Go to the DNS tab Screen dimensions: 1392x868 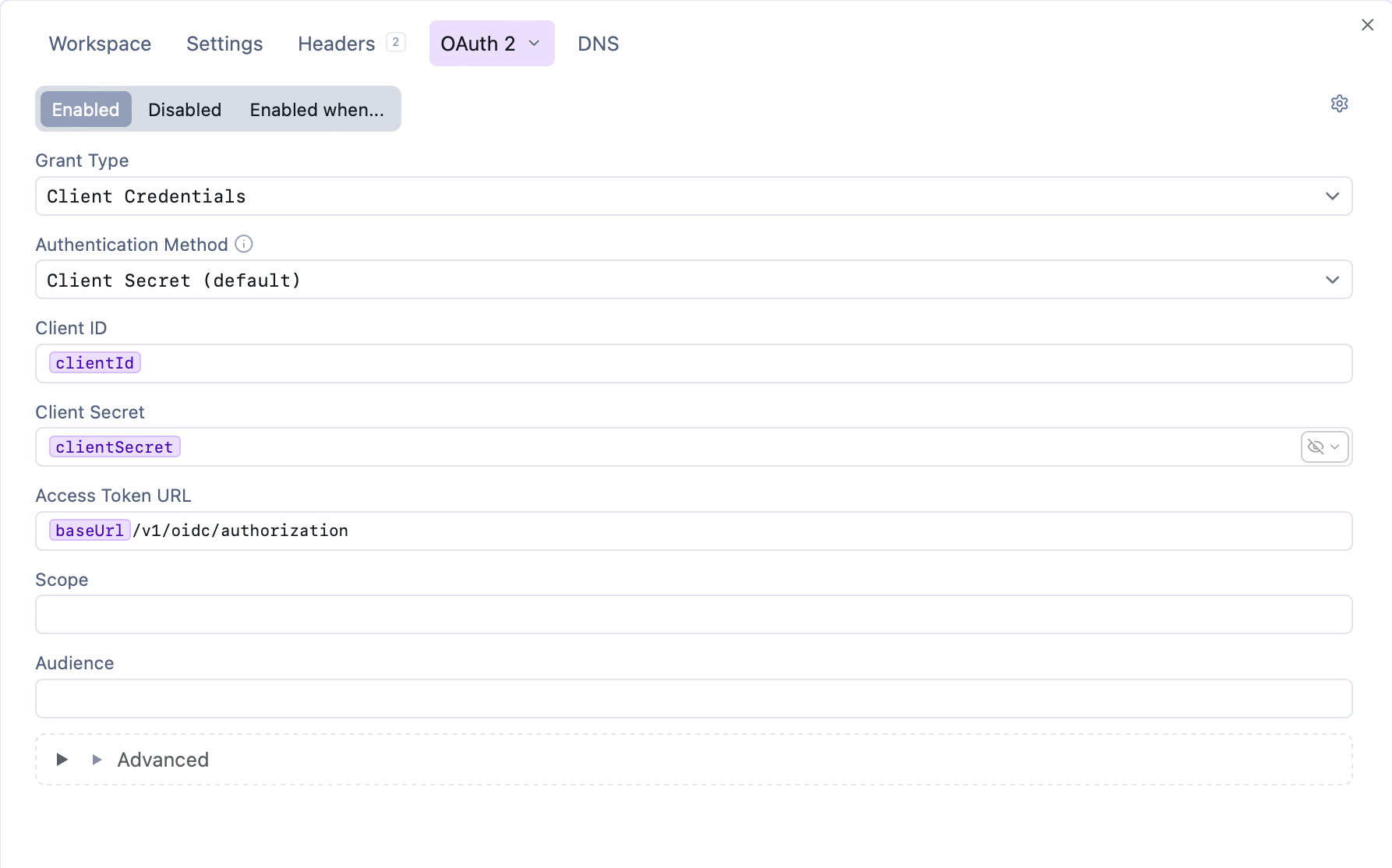tap(598, 44)
